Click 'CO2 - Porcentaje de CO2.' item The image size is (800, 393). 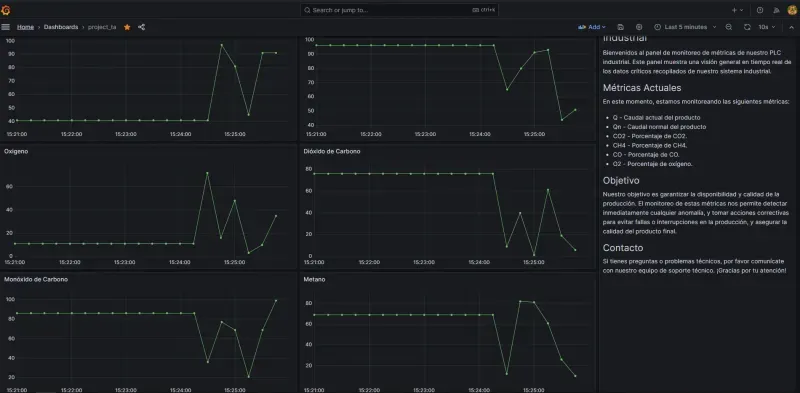pos(650,136)
